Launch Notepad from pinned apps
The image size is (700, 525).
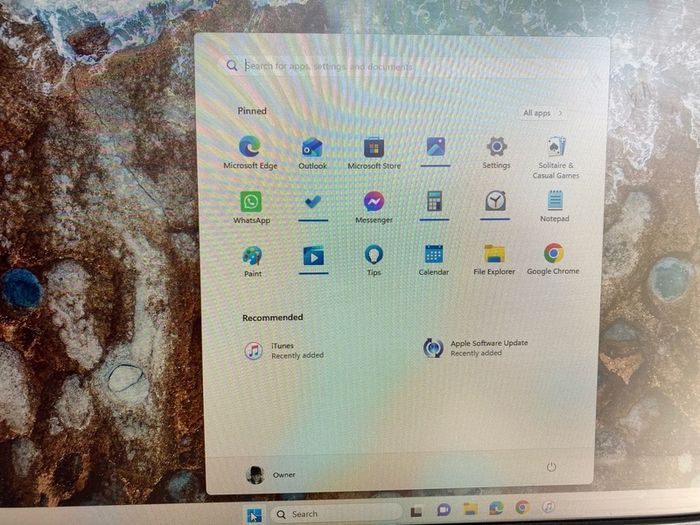[554, 206]
